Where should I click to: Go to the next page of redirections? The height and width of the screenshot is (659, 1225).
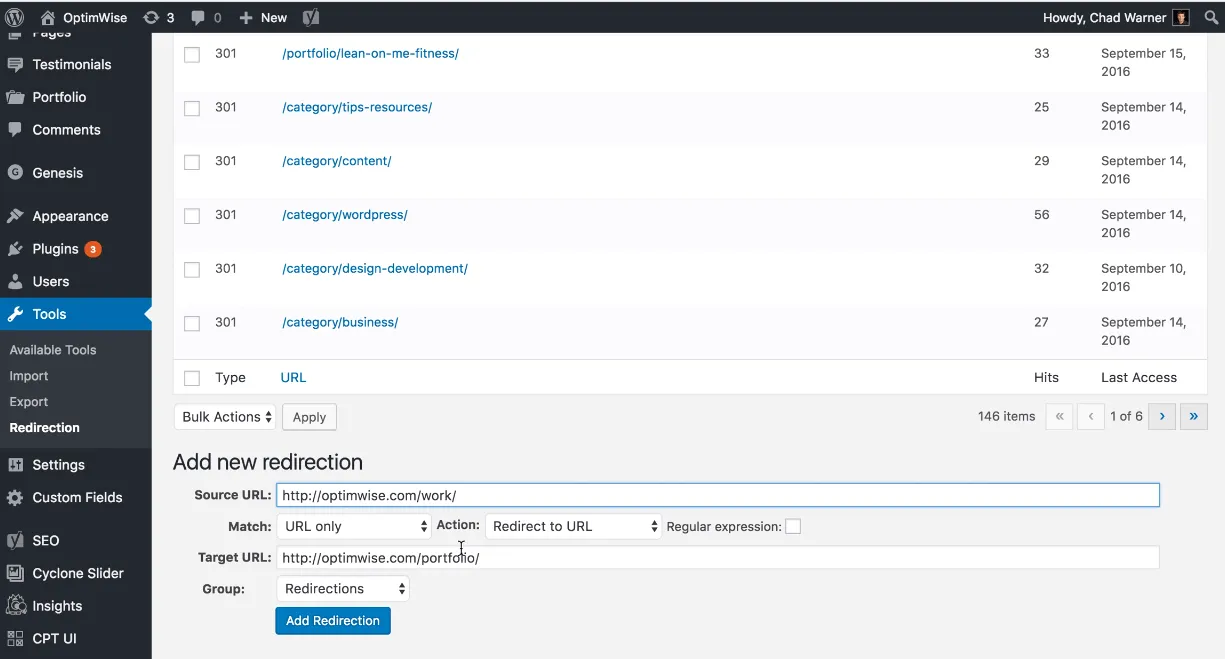point(1161,417)
